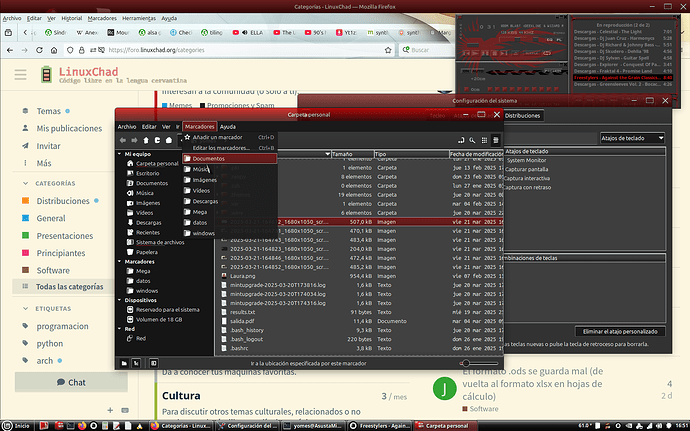Go to previous track in audio player
The height and width of the screenshot is (431, 690).
466,53
